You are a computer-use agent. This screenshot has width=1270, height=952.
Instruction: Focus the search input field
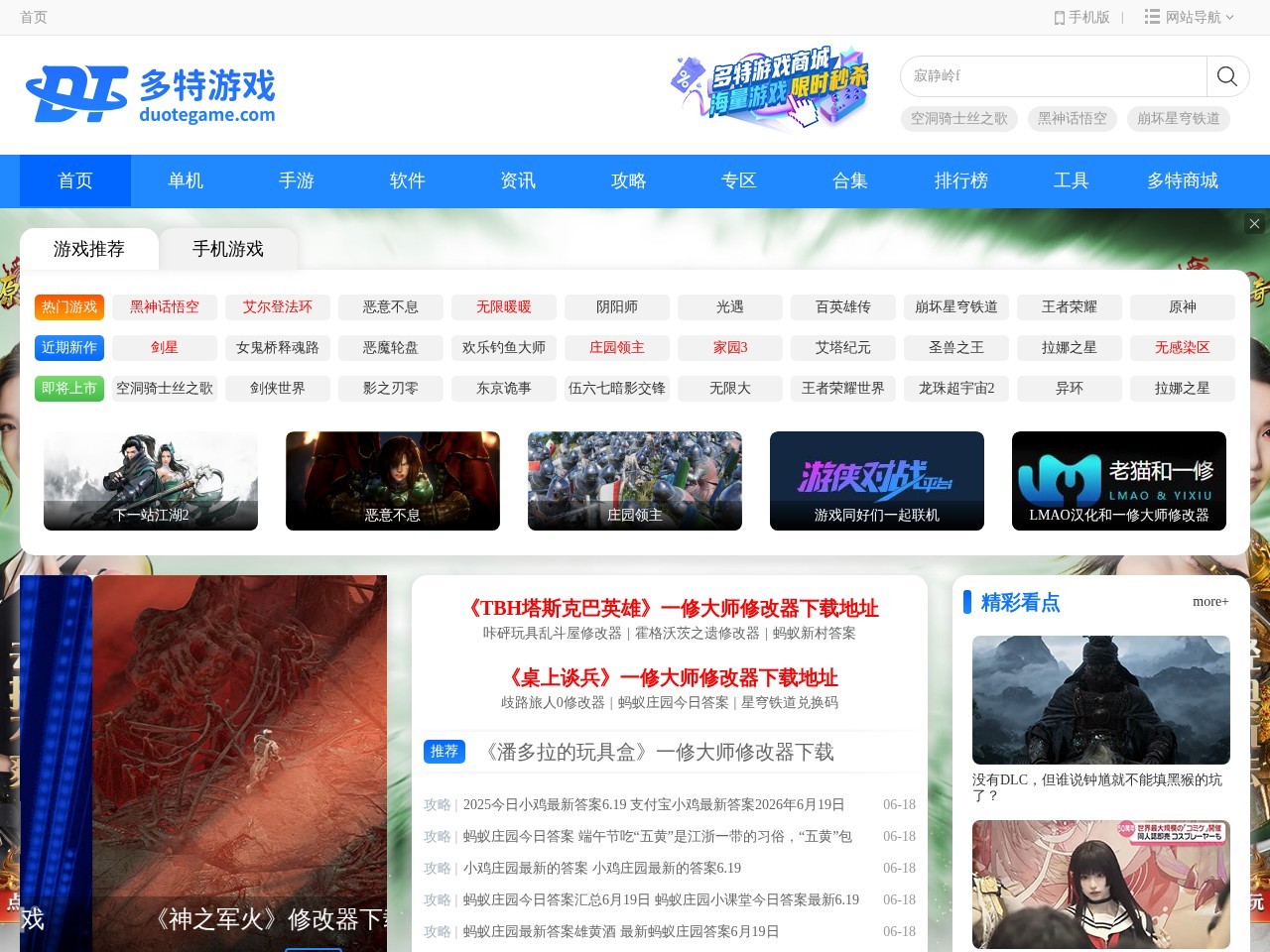(1053, 76)
